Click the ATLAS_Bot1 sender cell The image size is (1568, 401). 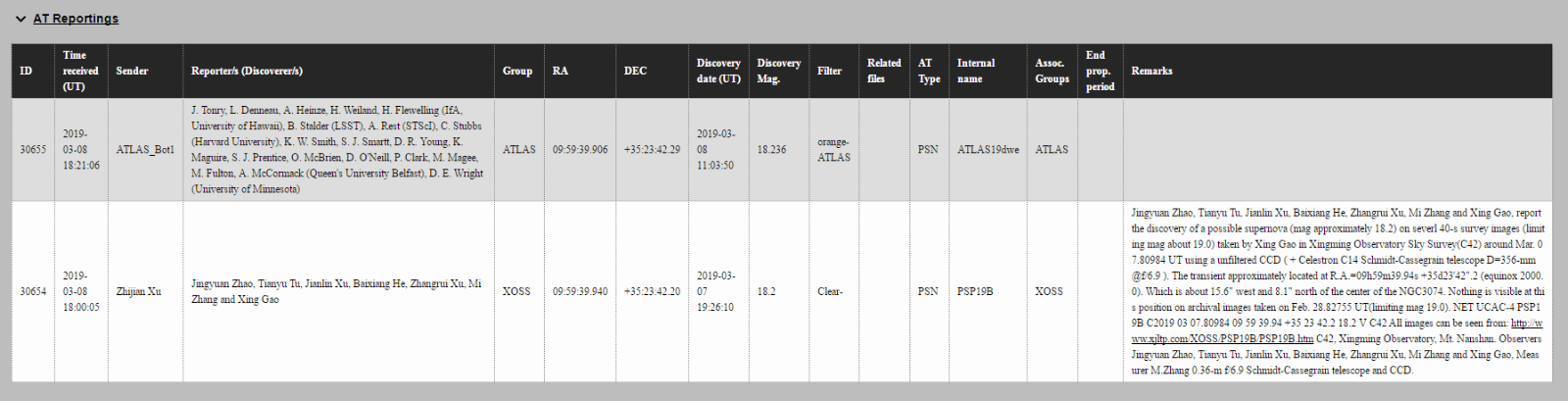point(145,150)
